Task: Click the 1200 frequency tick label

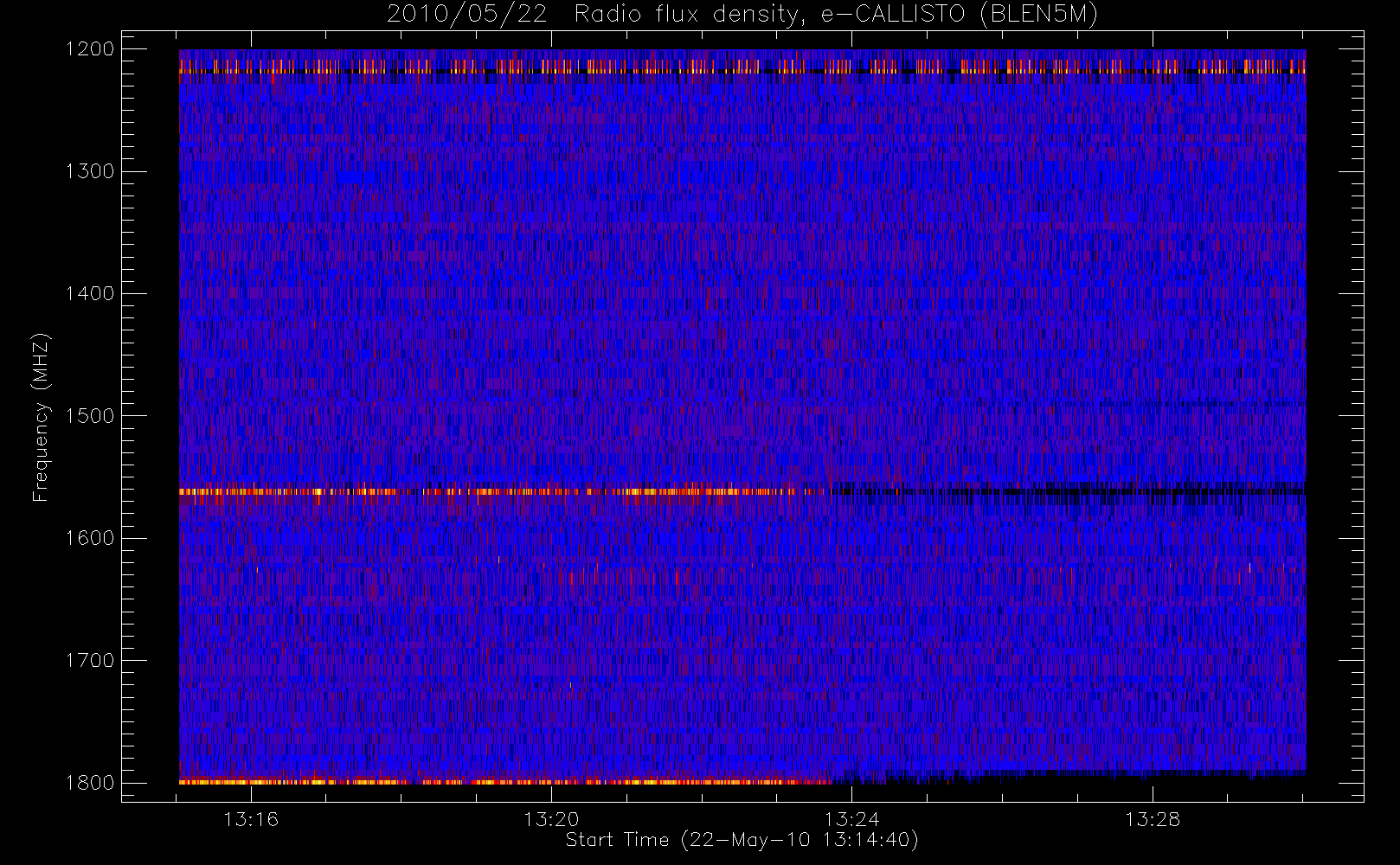Action: point(91,49)
